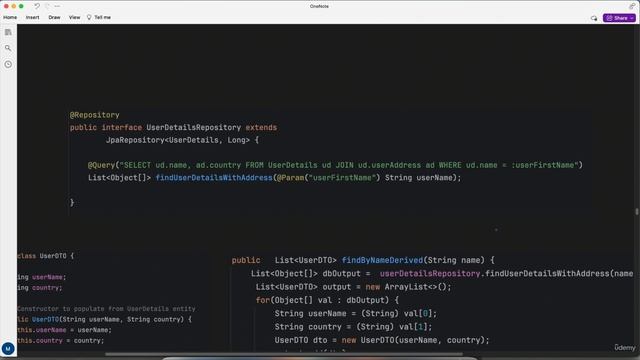Click the 'Constructor to populate' comment
The height and width of the screenshot is (360, 640).
coord(106,309)
